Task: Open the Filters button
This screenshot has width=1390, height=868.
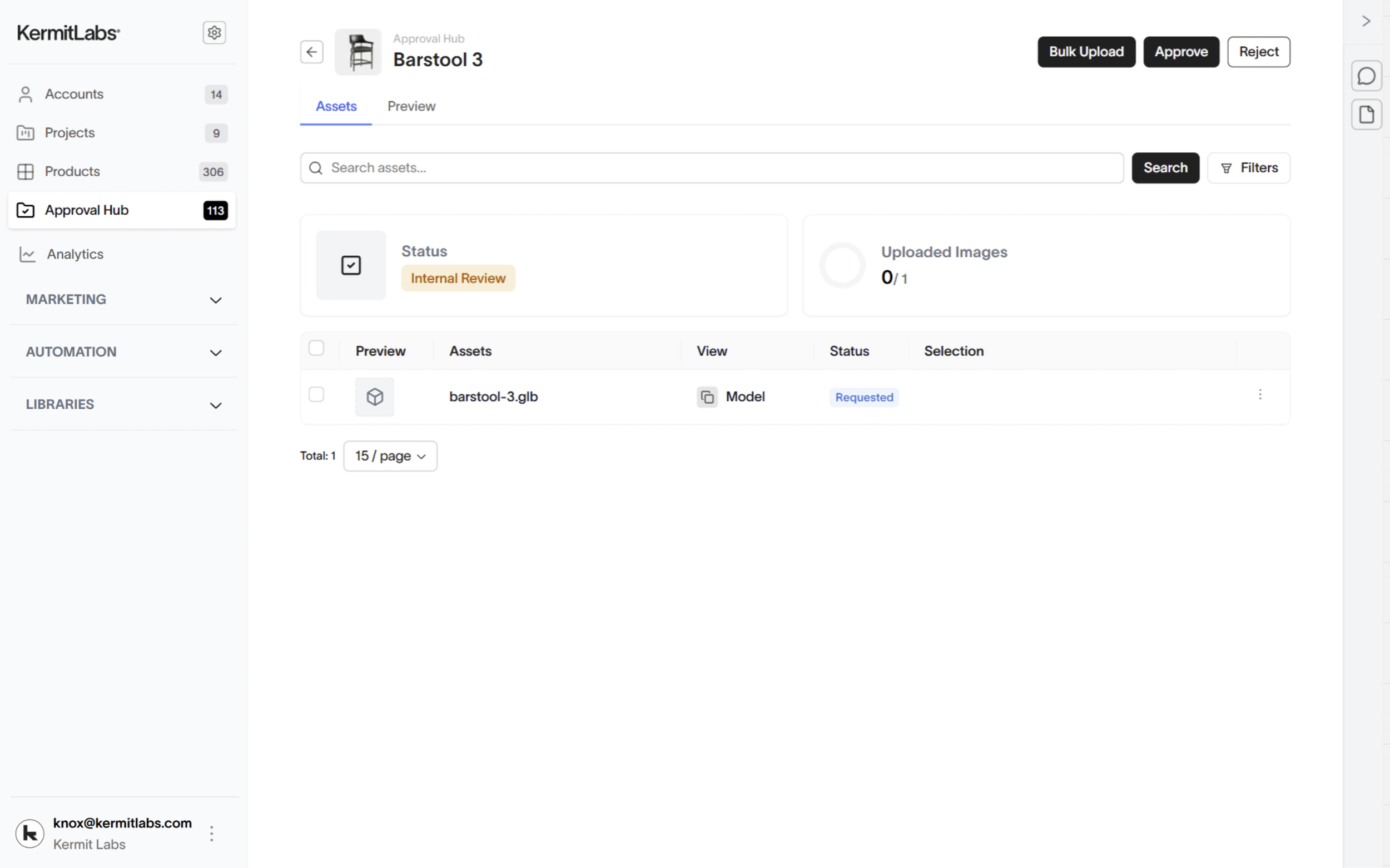Action: coord(1248,168)
